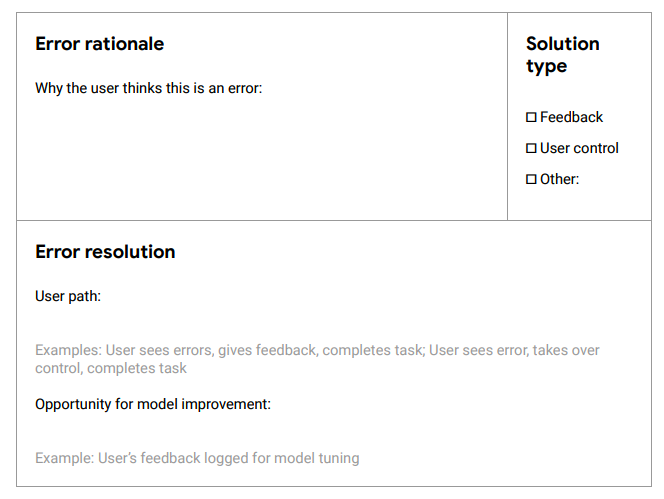This screenshot has height=499, width=664.
Task: Click the Other: label text
Action: pyautogui.click(x=559, y=180)
